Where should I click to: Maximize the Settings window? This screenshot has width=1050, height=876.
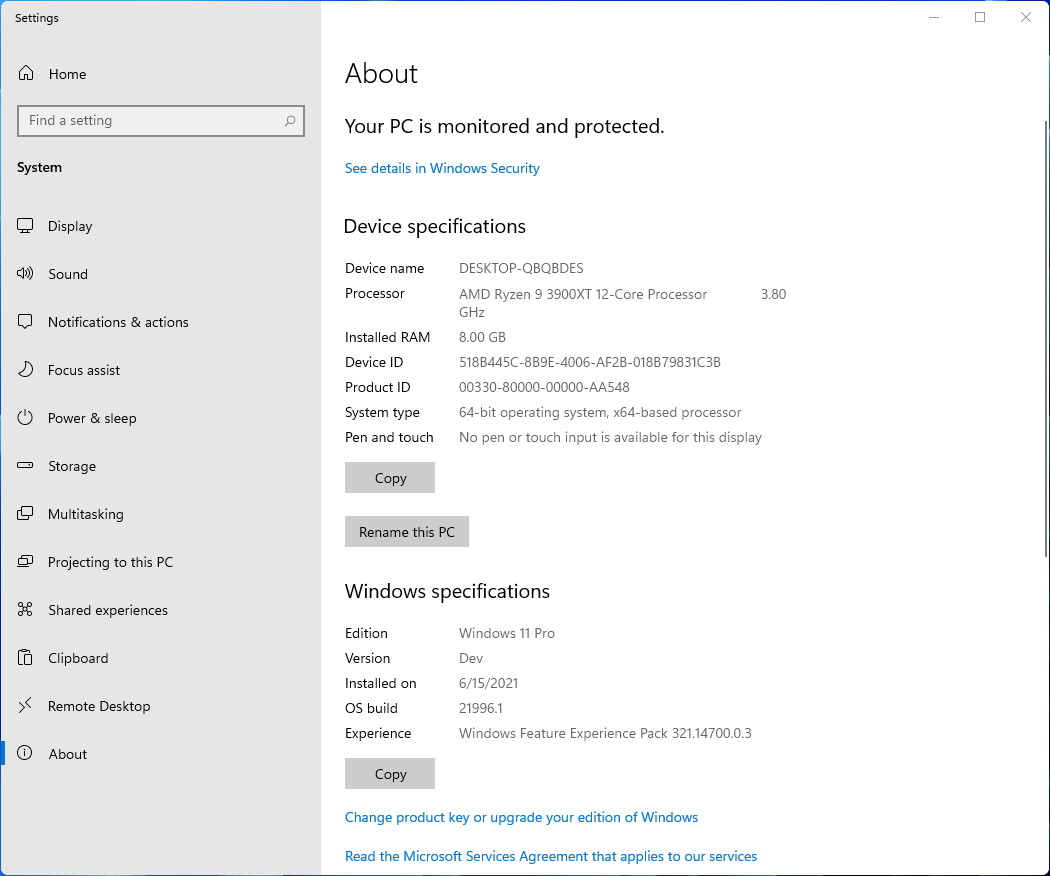(980, 17)
